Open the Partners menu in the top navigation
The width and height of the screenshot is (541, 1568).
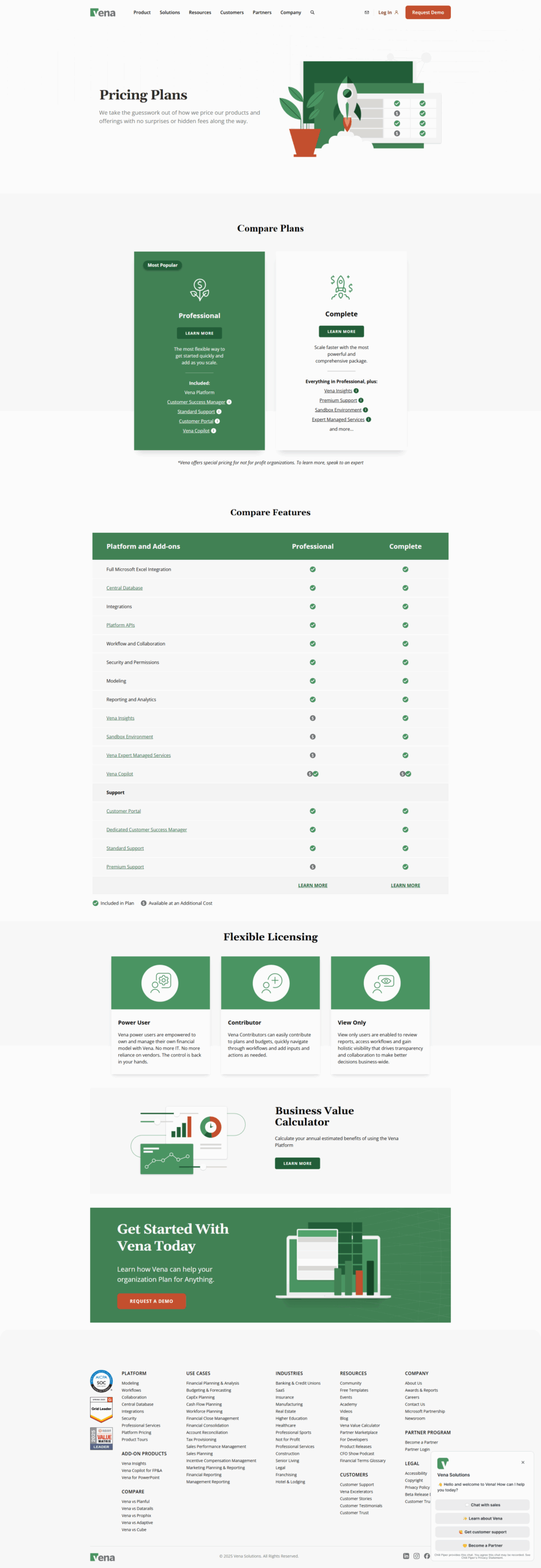(x=262, y=12)
